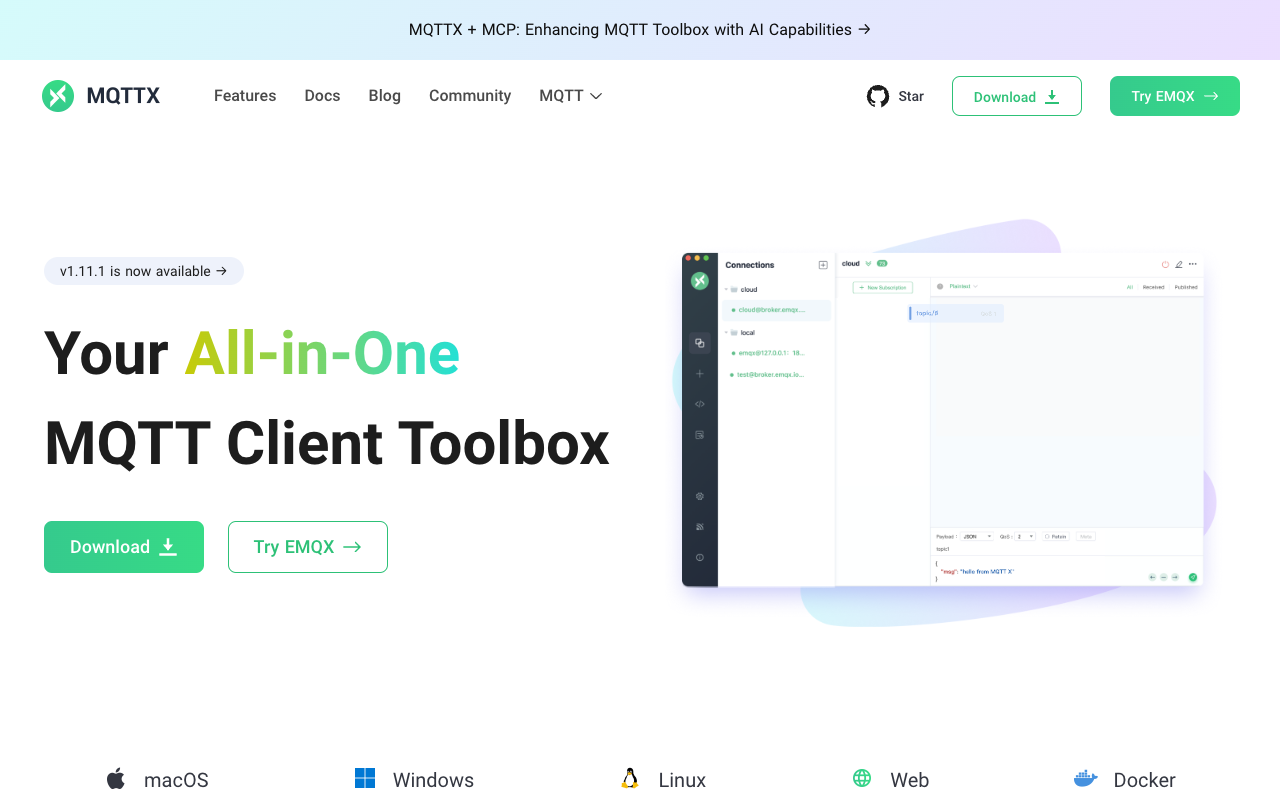Image resolution: width=1280 pixels, height=800 pixels.
Task: Open the MQTTX app screenshot preview
Action: tap(943, 419)
